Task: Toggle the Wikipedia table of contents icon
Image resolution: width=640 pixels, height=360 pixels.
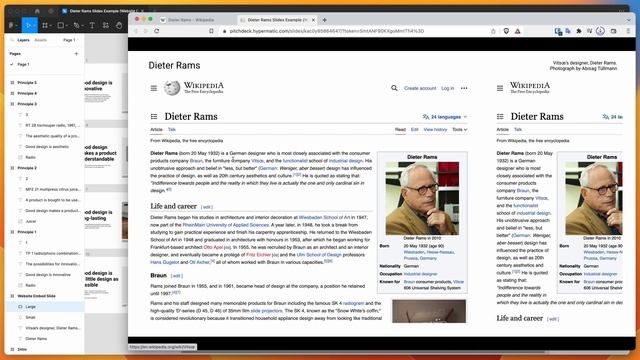Action: (154, 117)
